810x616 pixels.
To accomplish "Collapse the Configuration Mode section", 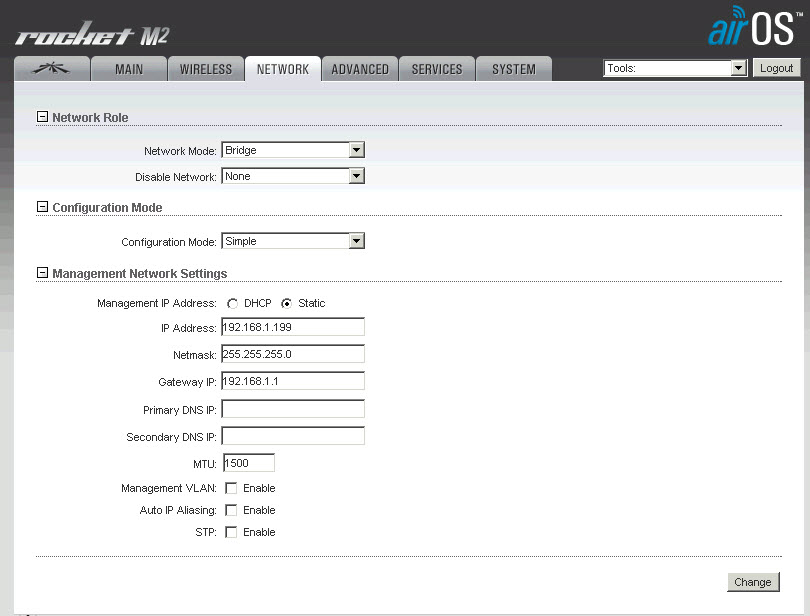I will tap(42, 207).
